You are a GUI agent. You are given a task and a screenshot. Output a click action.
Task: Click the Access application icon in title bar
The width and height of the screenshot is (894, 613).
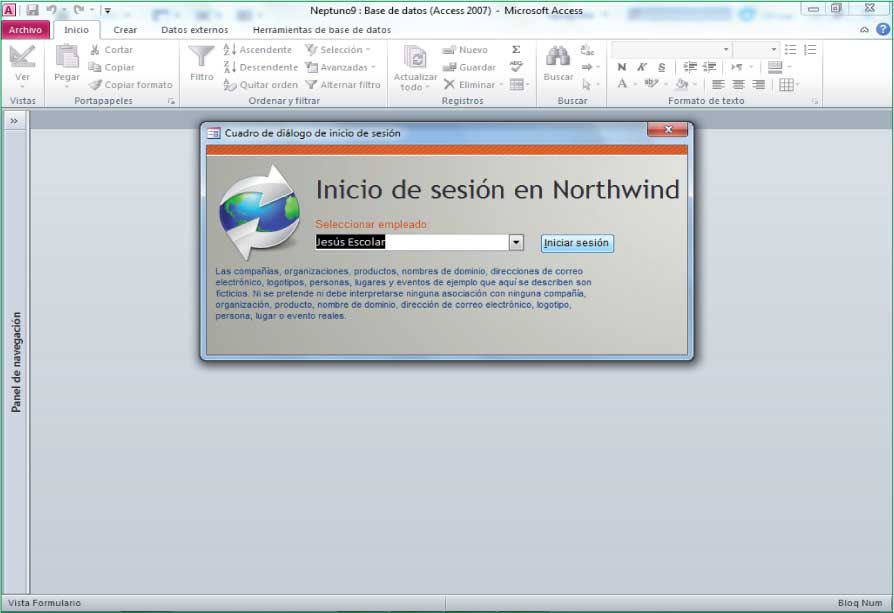click(x=9, y=10)
